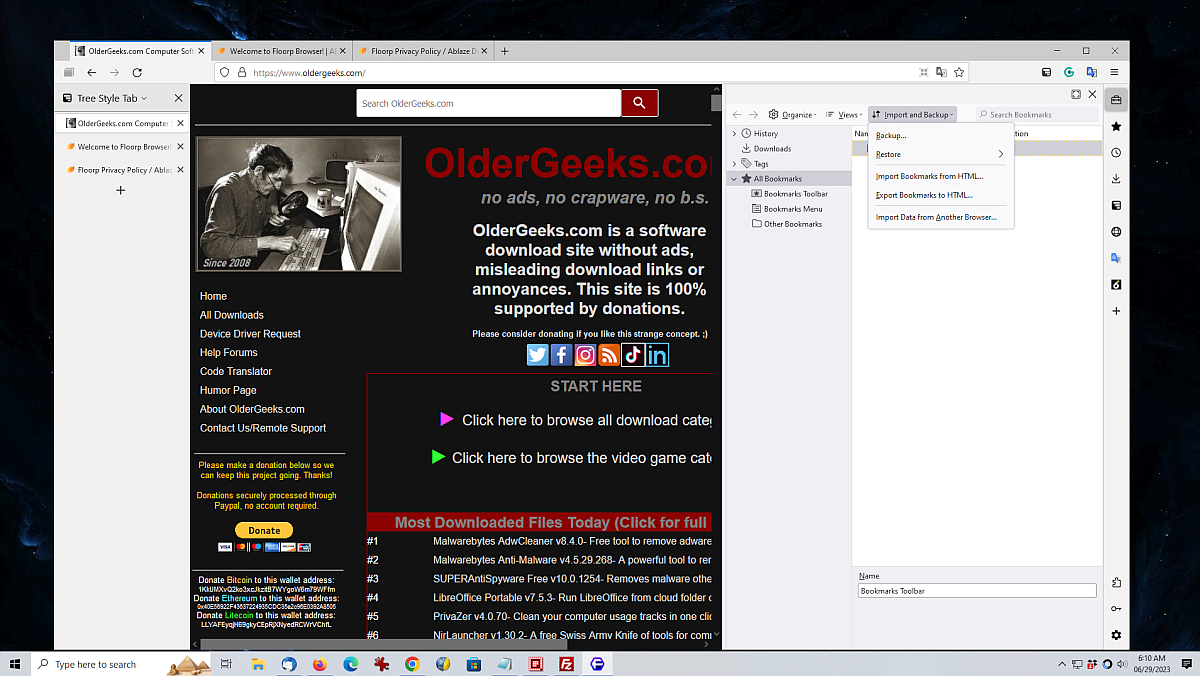Open the history clock panel in right sidebar
The height and width of the screenshot is (676, 1200).
[x=1116, y=153]
